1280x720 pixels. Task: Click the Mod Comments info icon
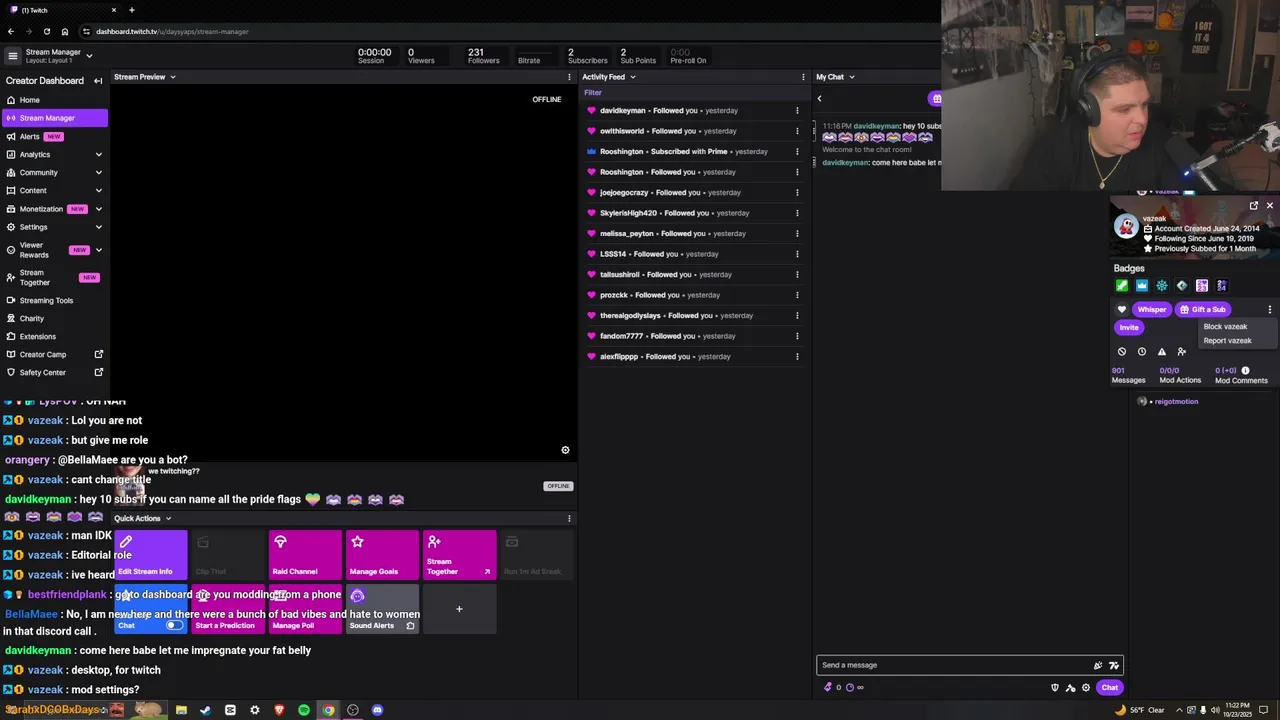(x=1245, y=371)
